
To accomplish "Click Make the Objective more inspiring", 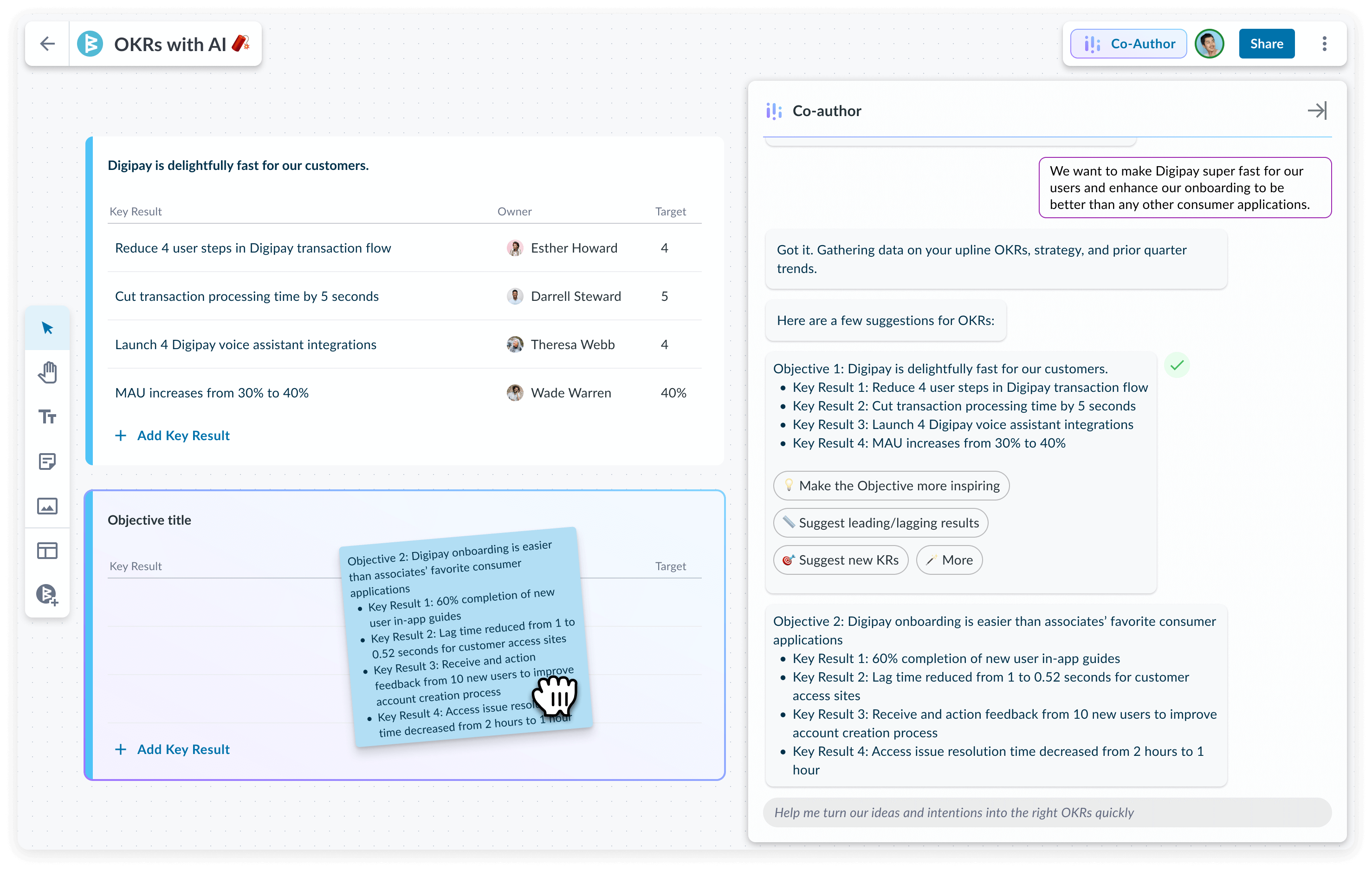I will click(891, 486).
